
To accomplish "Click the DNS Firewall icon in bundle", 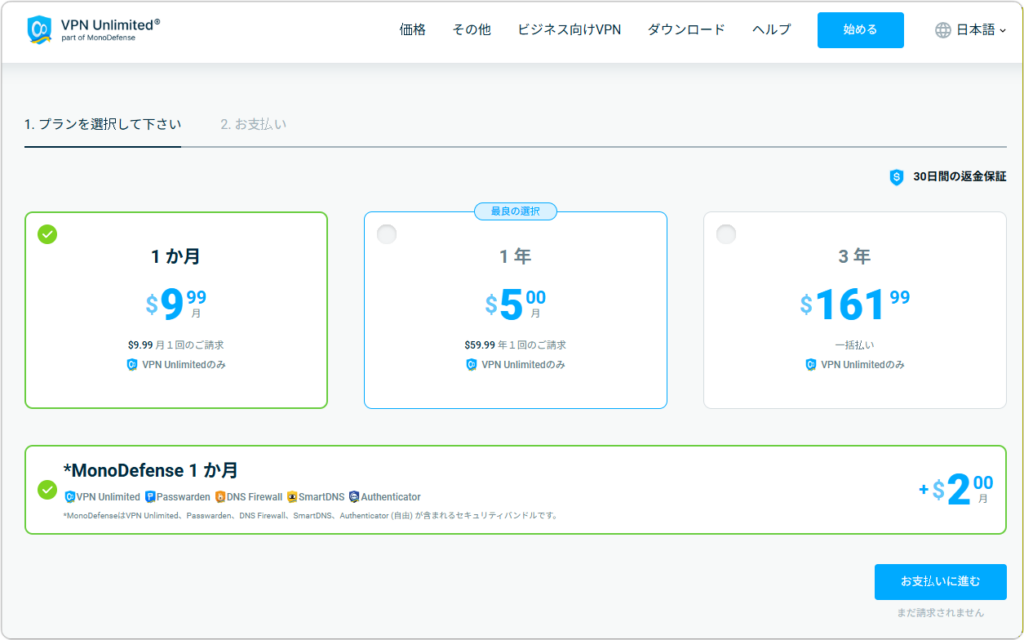I will [x=220, y=497].
